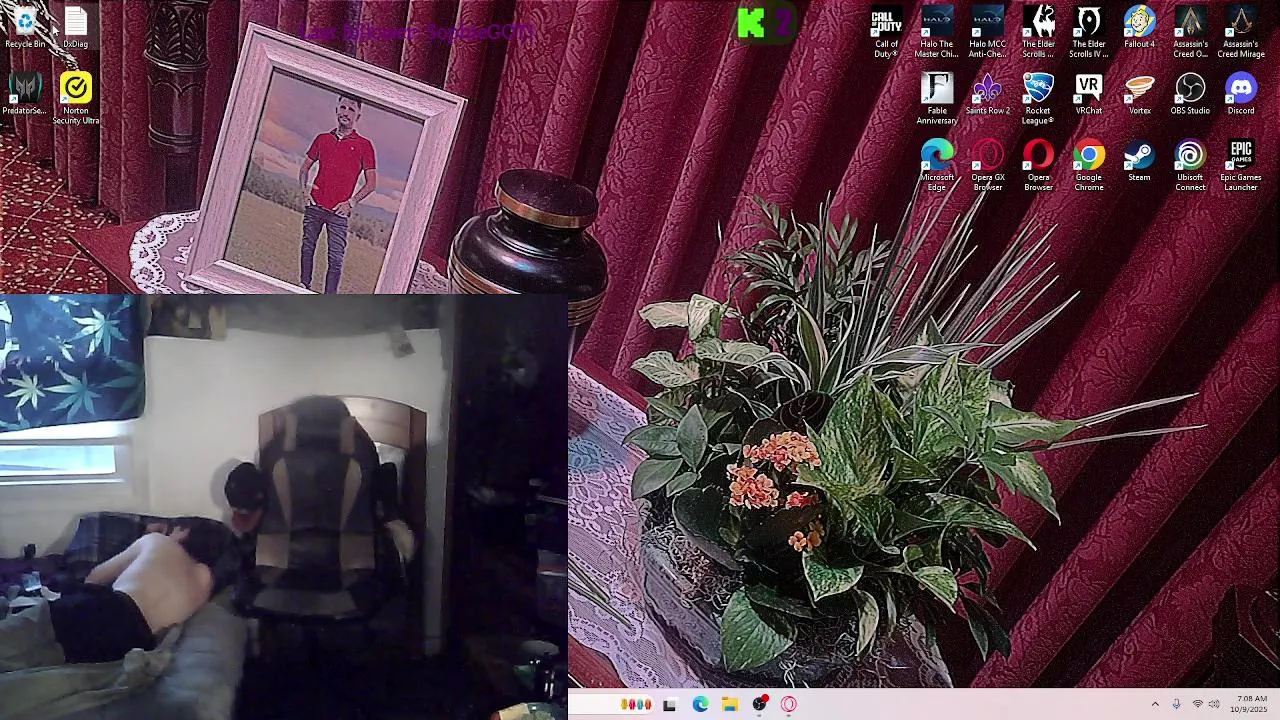The image size is (1280, 720).
Task: Switch to Opera GX taskbar icon
Action: point(789,704)
